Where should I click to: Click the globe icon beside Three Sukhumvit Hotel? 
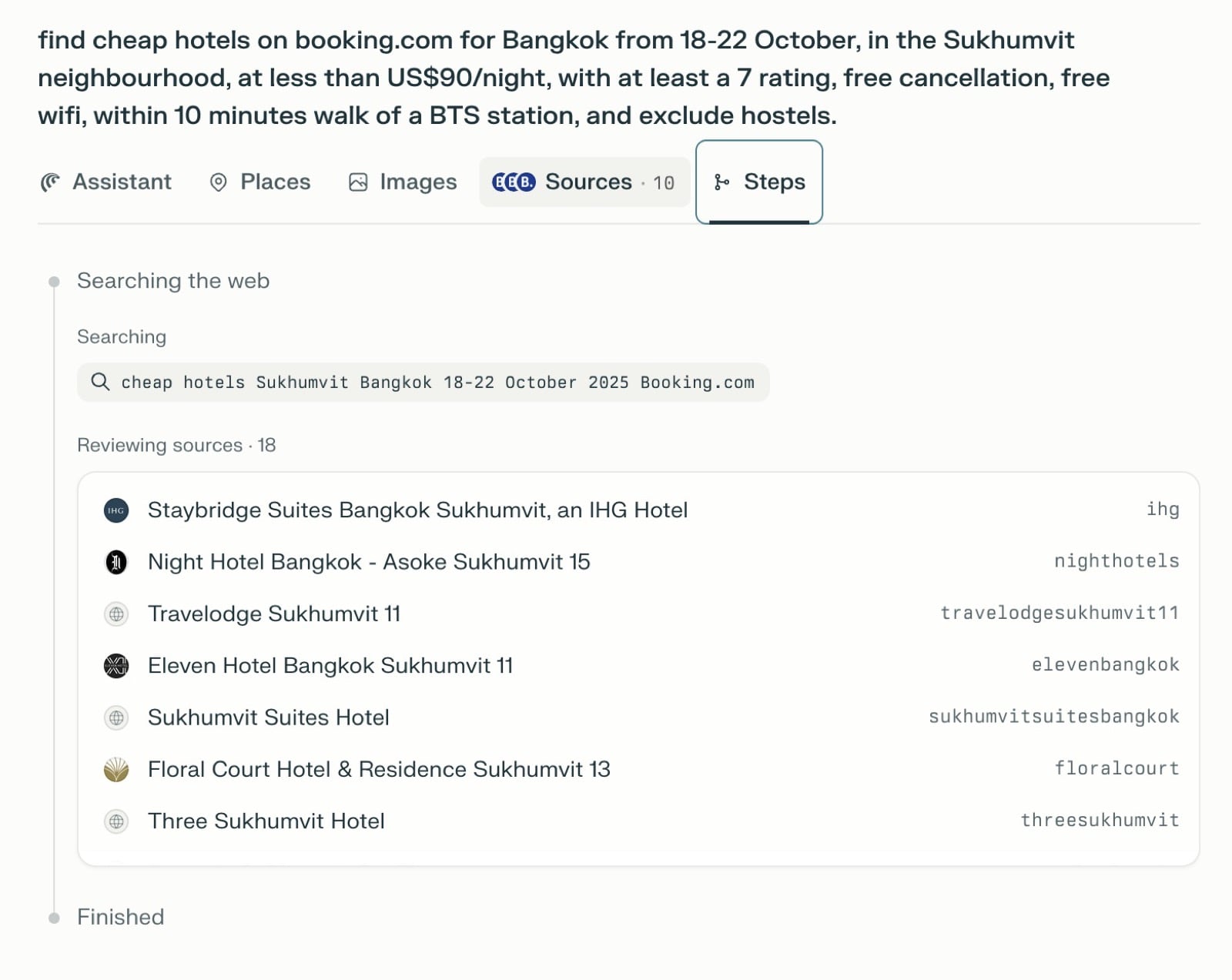tap(116, 821)
